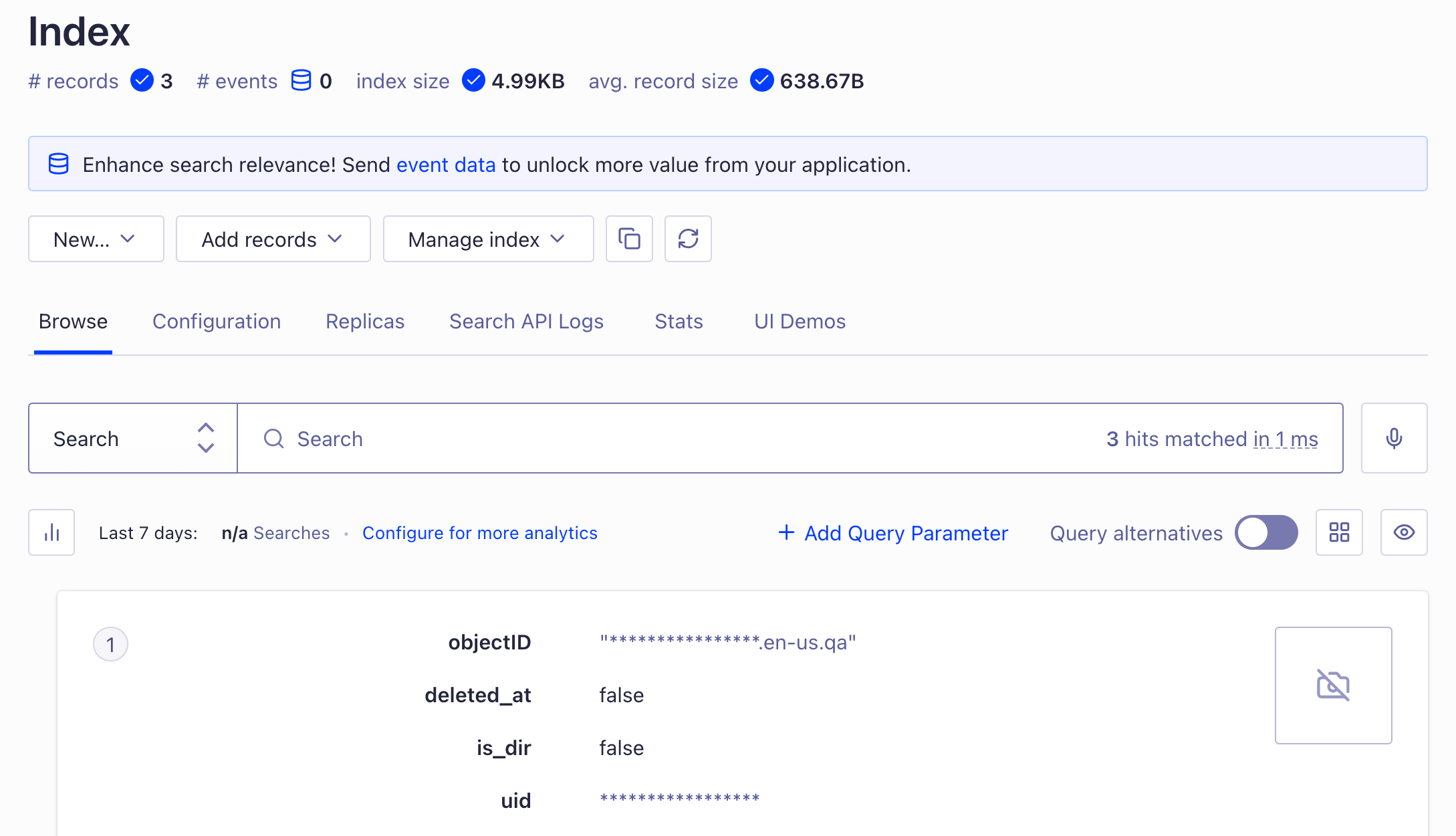This screenshot has height=836, width=1456.
Task: Toggle the eye visibility button
Action: pos(1404,532)
